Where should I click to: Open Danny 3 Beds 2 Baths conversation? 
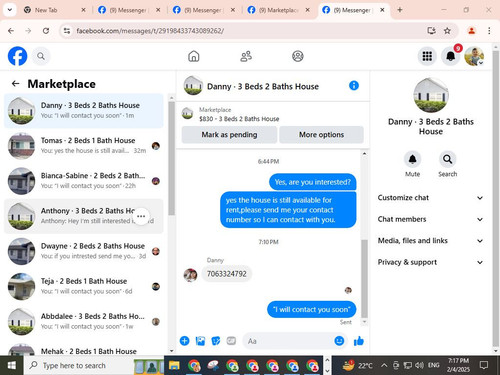click(x=83, y=111)
